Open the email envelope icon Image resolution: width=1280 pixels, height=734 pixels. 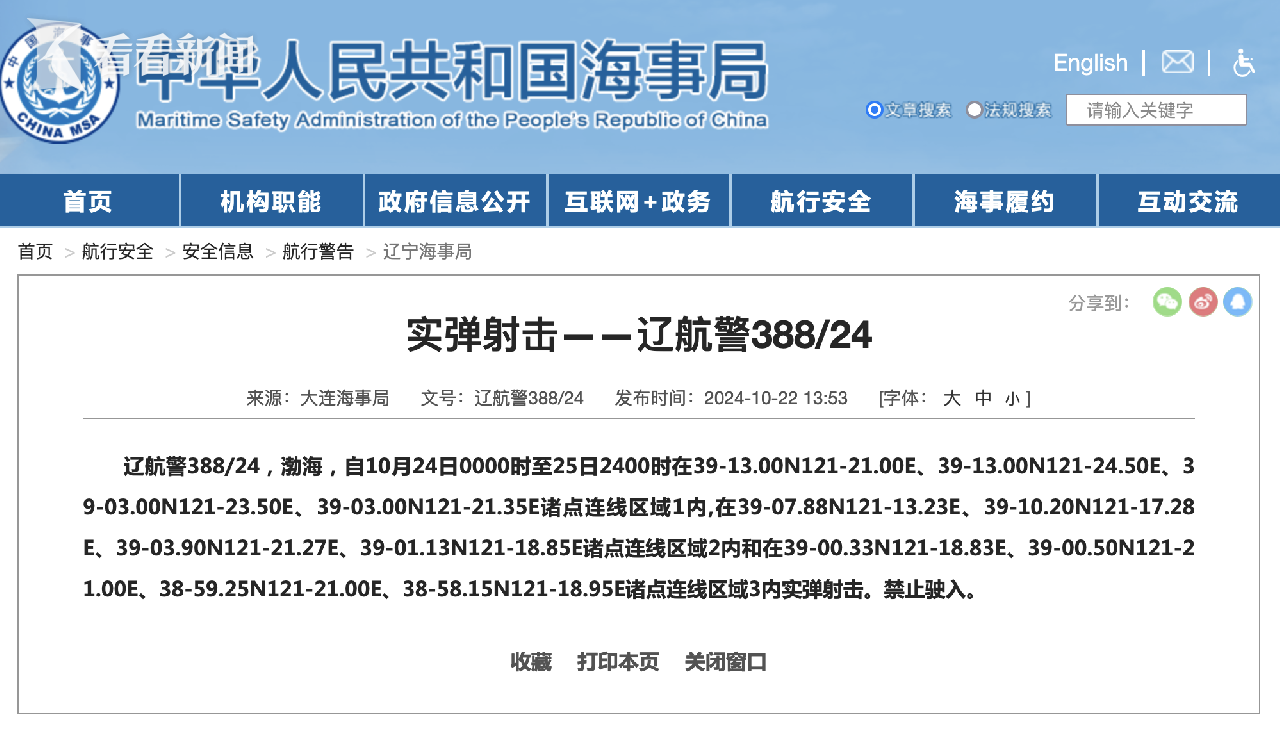click(x=1177, y=63)
